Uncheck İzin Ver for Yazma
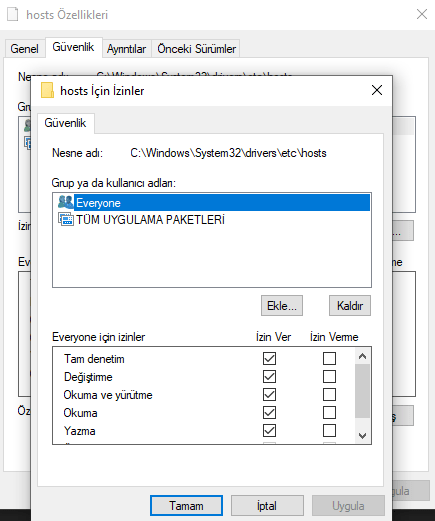The width and height of the screenshot is (435, 521). [269, 431]
